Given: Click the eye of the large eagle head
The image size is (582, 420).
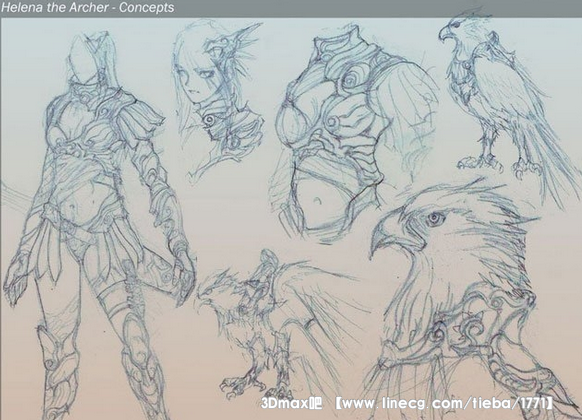Looking at the screenshot, I should [x=434, y=219].
